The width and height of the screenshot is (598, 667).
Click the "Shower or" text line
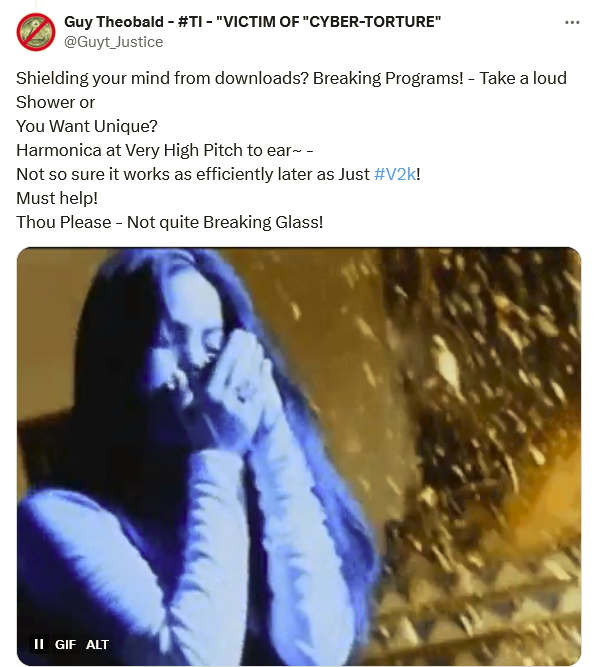point(55,102)
